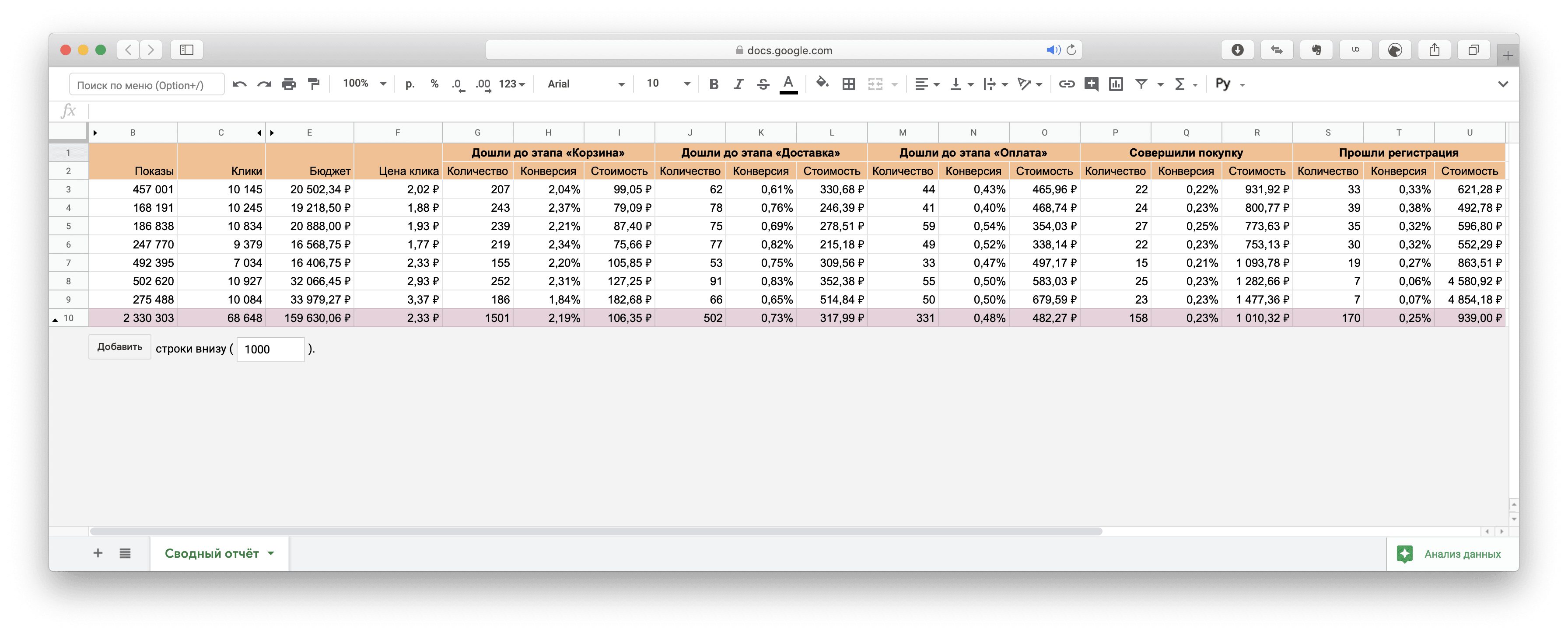Viewport: 1568px width, 636px height.
Task: Click the insert chart icon
Action: (1116, 84)
